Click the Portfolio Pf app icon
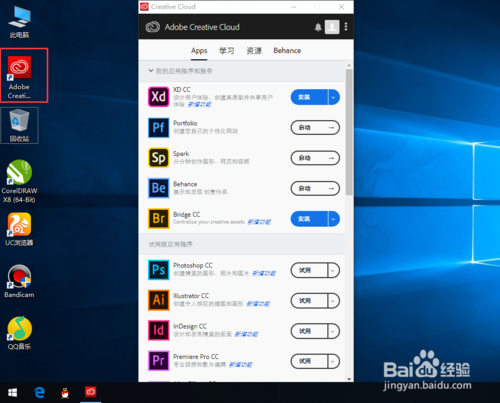The image size is (500, 403). [159, 127]
